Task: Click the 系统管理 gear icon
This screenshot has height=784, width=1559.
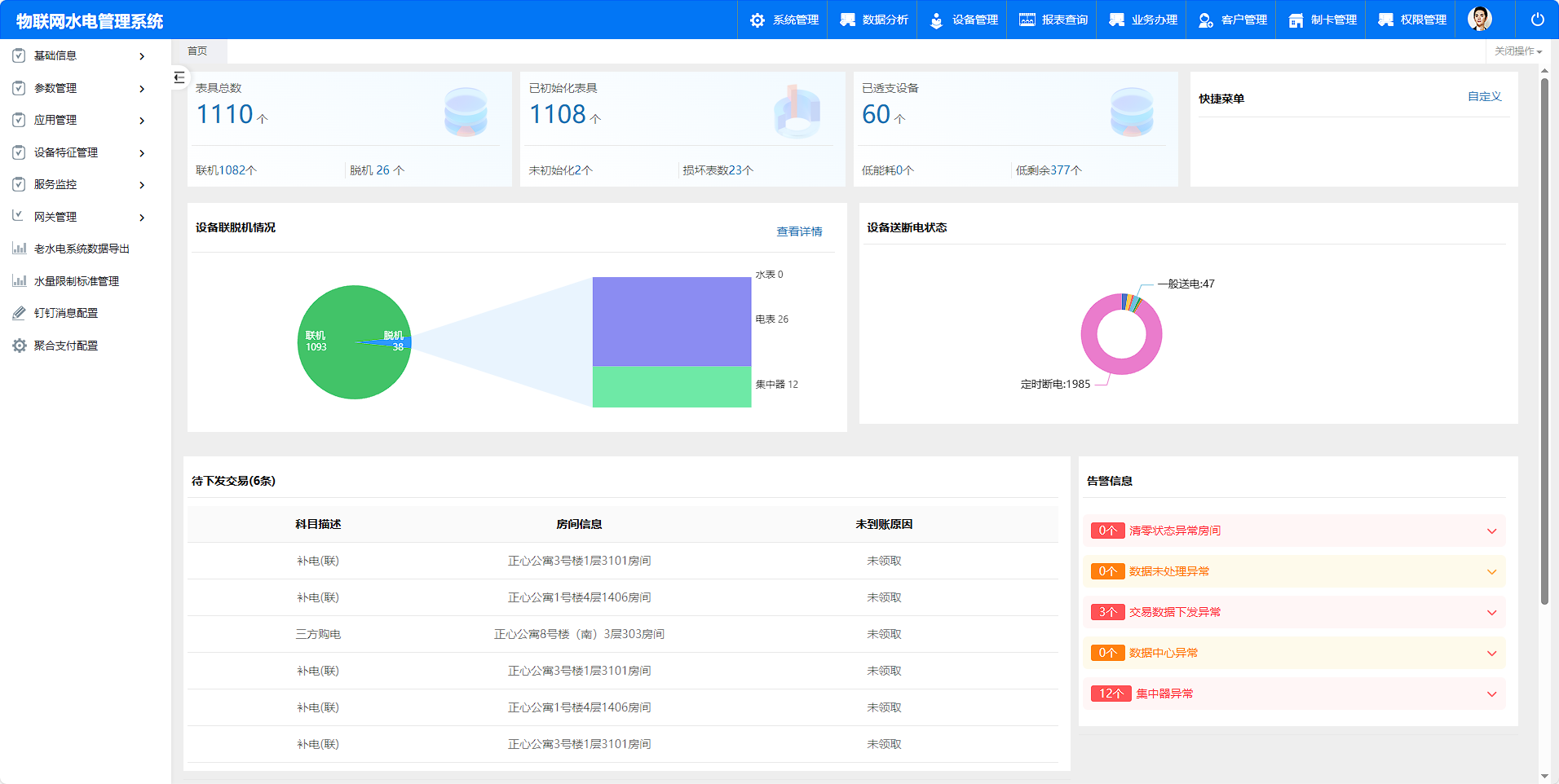Action: point(757,20)
